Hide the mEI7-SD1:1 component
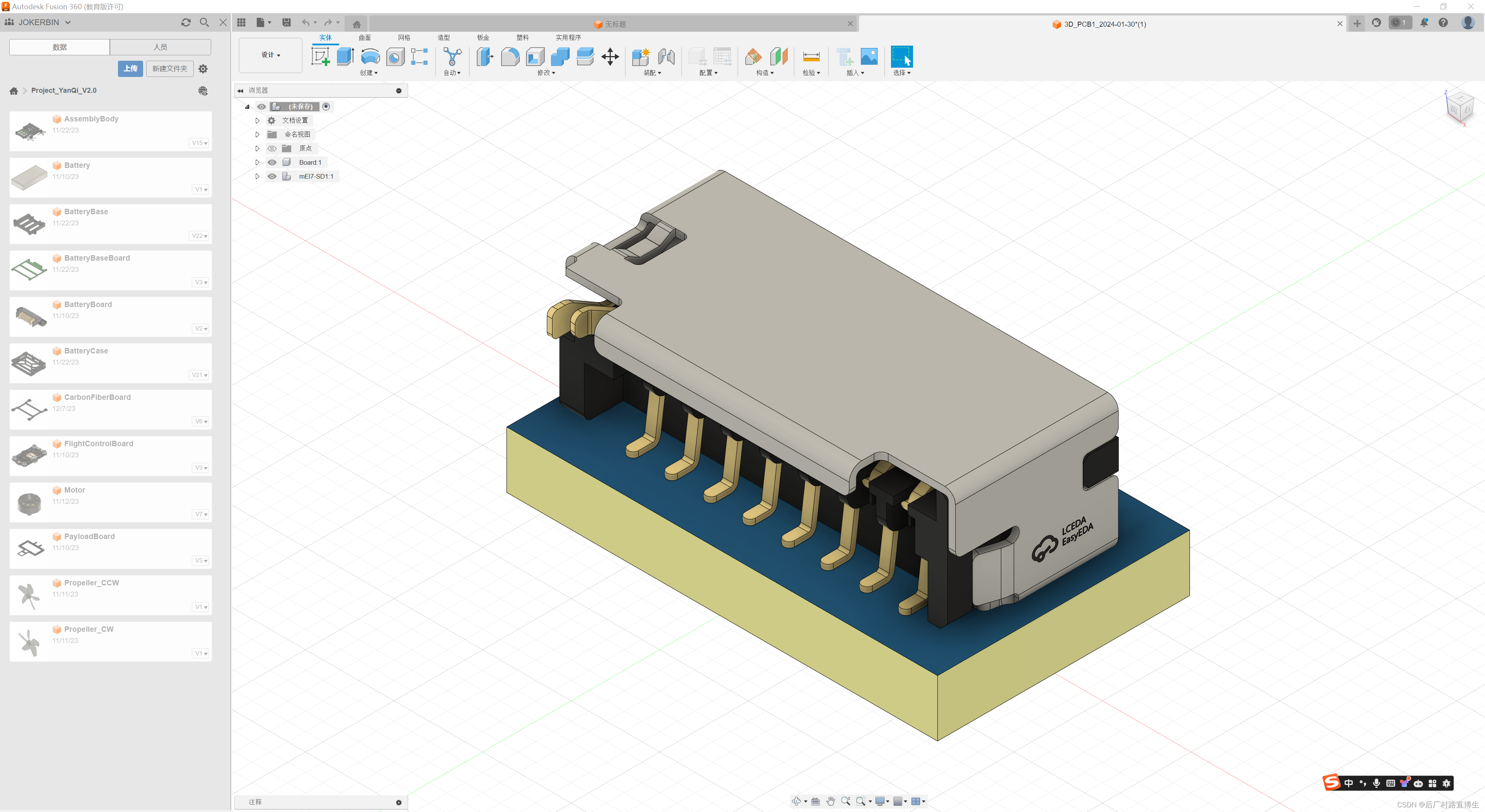Viewport: 1485px width, 812px height. [x=272, y=176]
